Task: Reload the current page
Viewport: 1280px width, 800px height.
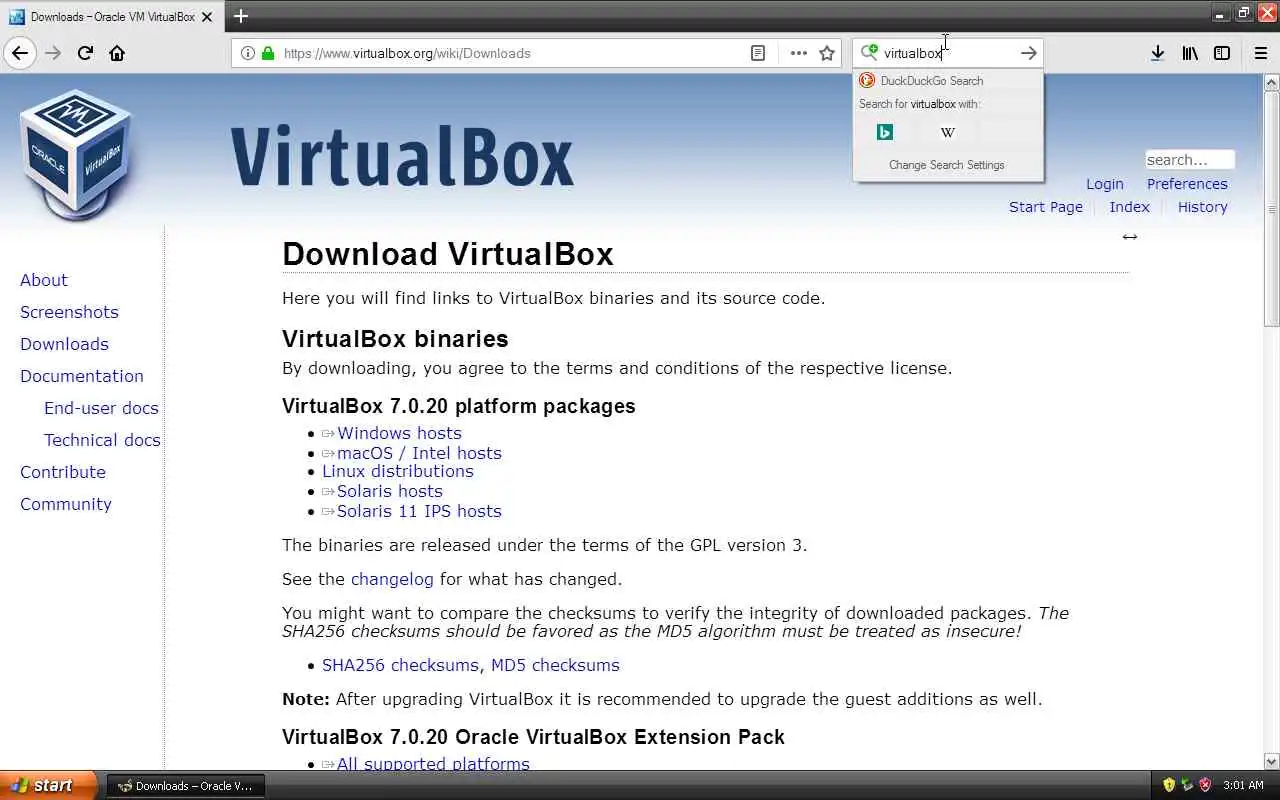Action: click(85, 53)
